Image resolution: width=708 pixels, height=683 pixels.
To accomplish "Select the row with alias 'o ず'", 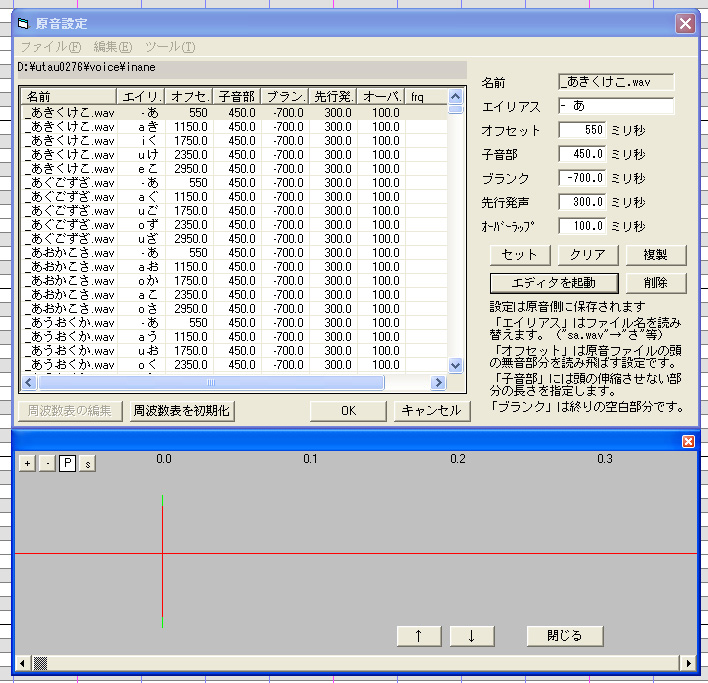I will click(234, 225).
